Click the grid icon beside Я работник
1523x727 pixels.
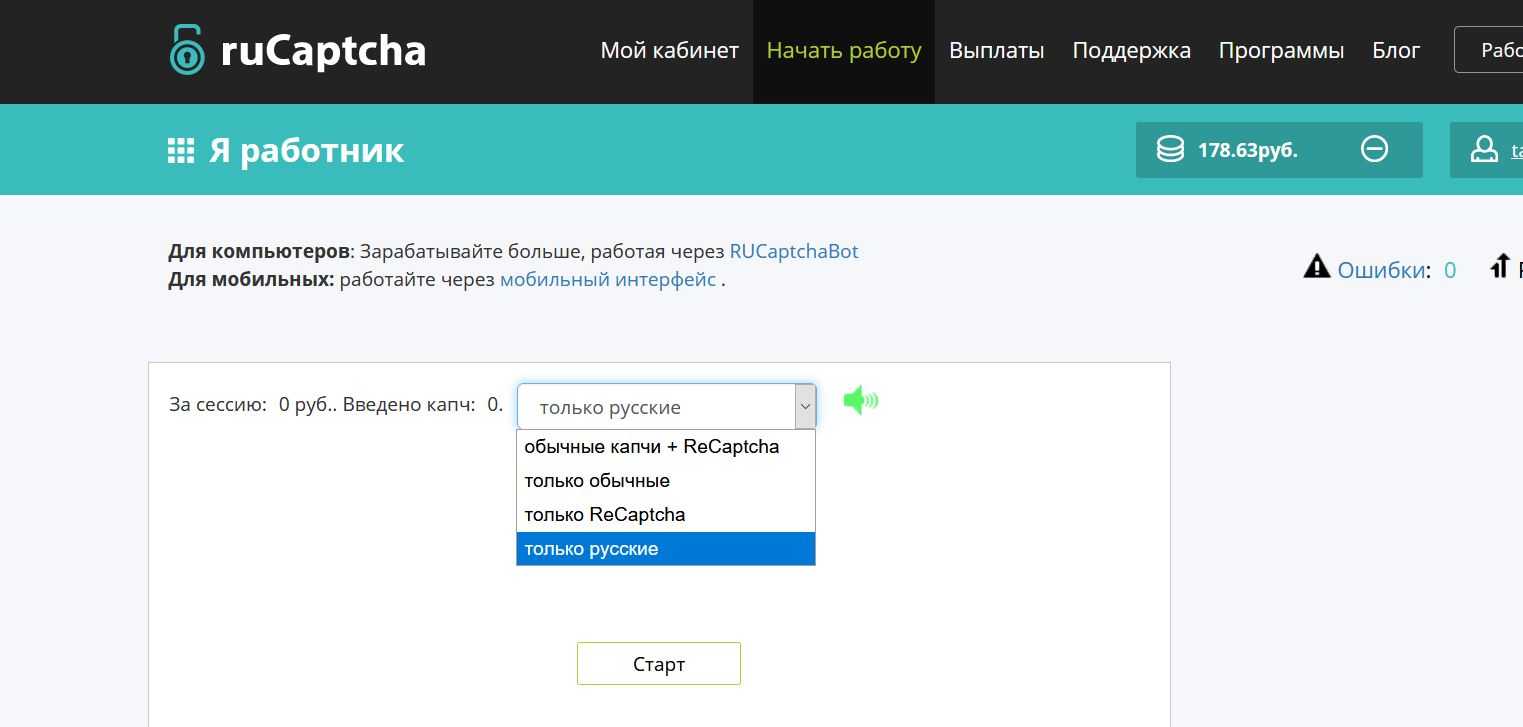point(181,151)
